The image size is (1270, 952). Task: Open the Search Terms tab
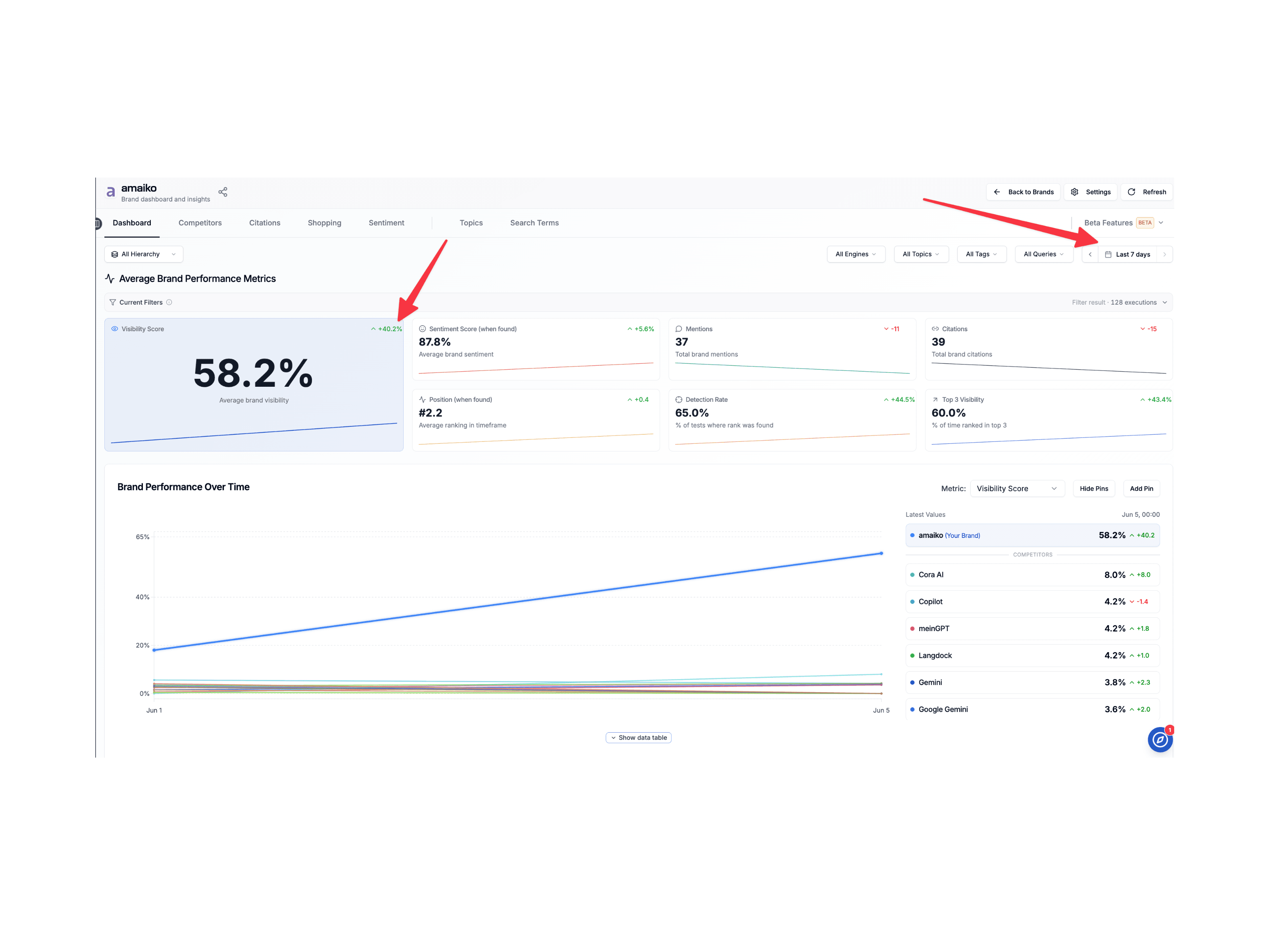pos(534,223)
